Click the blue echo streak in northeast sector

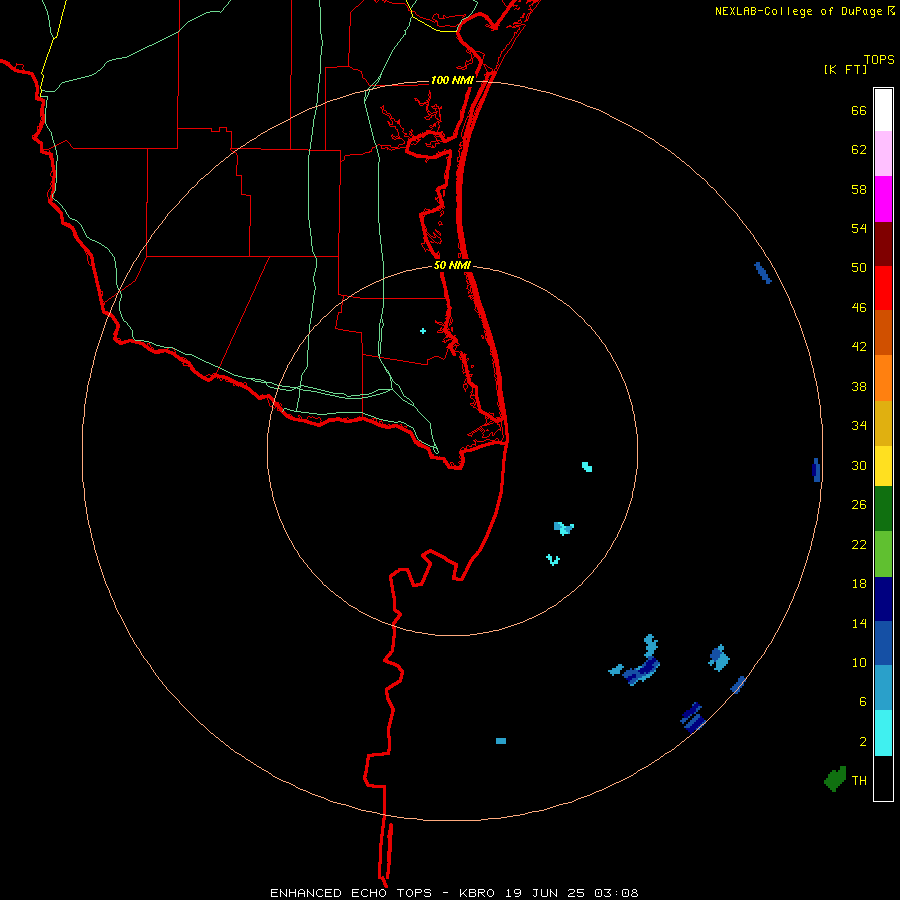(x=763, y=273)
